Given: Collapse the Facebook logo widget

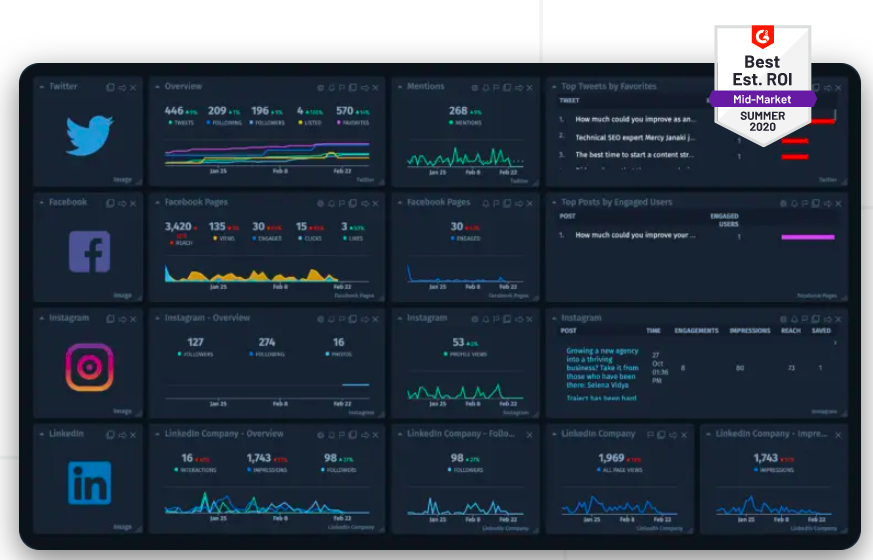Looking at the screenshot, I should pos(42,203).
